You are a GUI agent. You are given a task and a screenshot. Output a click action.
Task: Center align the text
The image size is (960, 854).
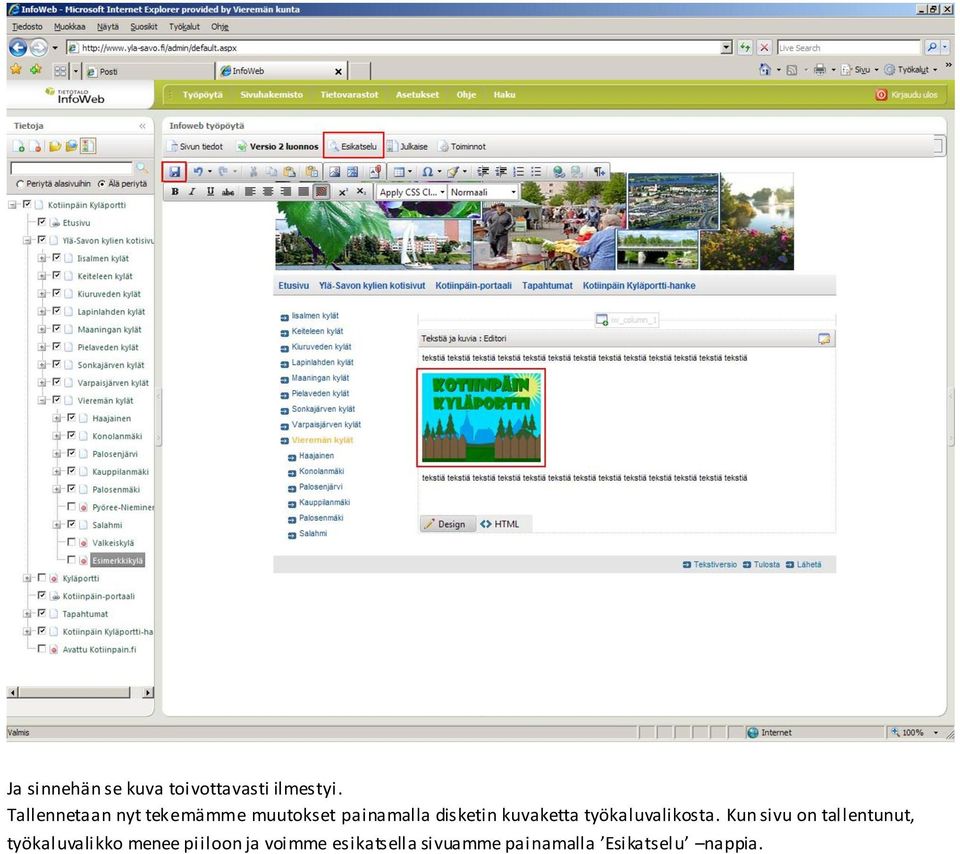pyautogui.click(x=268, y=192)
